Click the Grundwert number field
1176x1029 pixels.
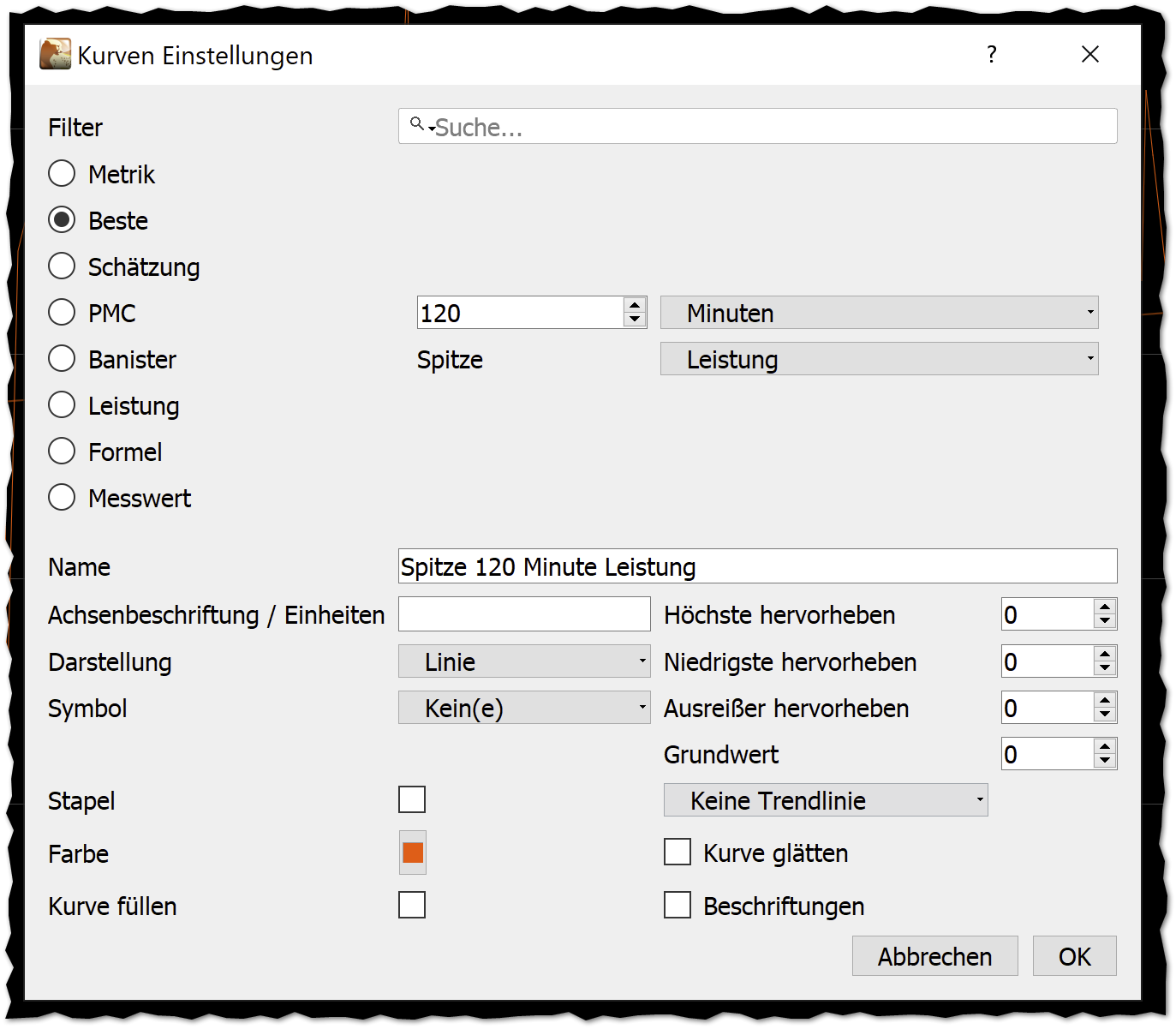pyautogui.click(x=1048, y=754)
